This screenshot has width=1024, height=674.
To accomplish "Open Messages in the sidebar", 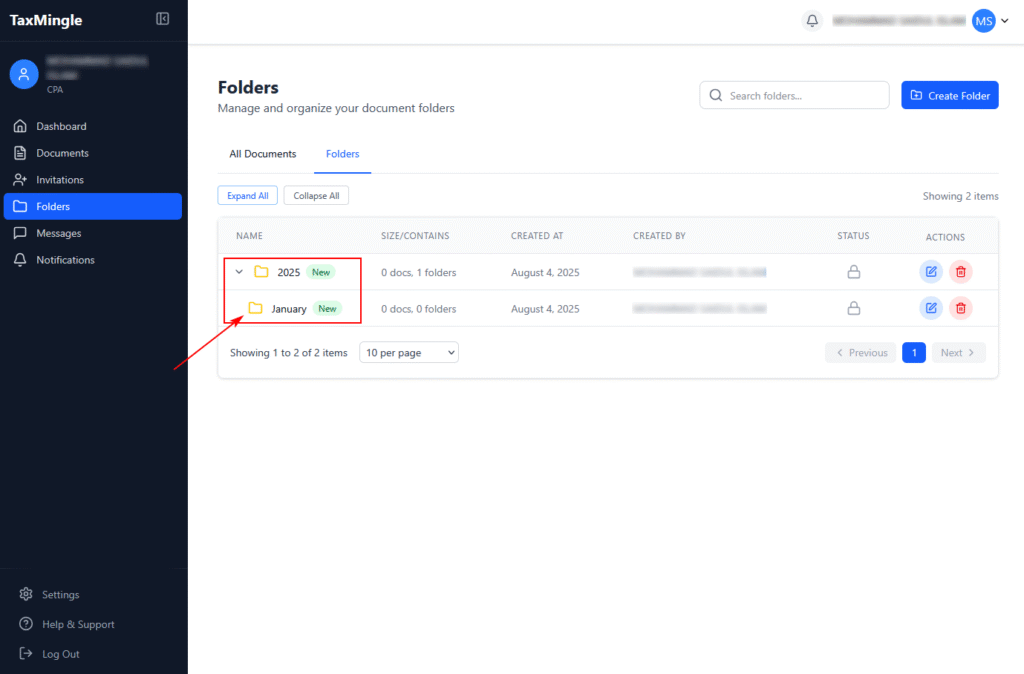I will point(58,233).
